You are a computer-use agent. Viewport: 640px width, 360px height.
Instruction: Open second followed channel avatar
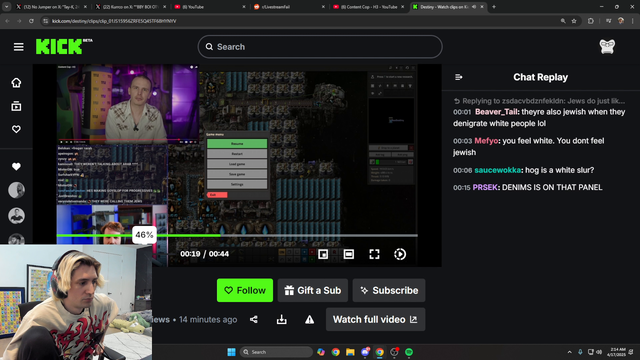16,216
